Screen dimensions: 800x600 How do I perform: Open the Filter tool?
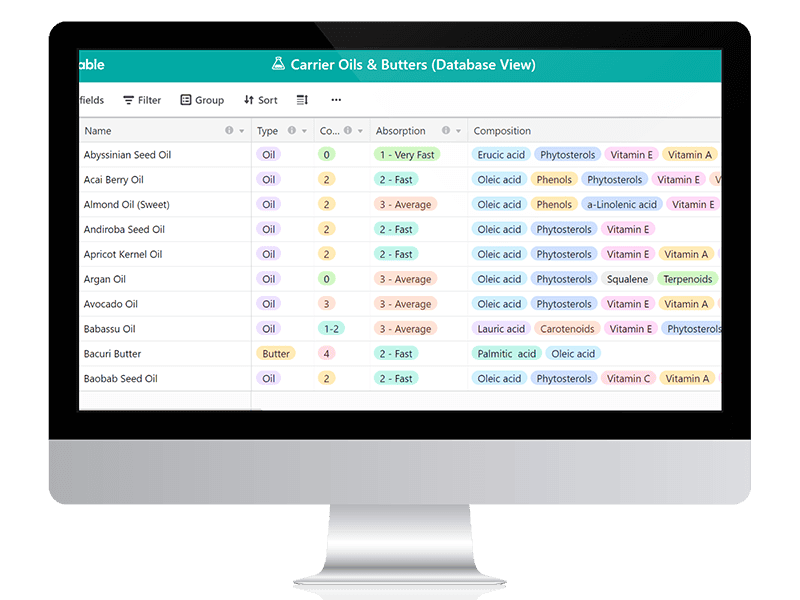pyautogui.click(x=141, y=100)
